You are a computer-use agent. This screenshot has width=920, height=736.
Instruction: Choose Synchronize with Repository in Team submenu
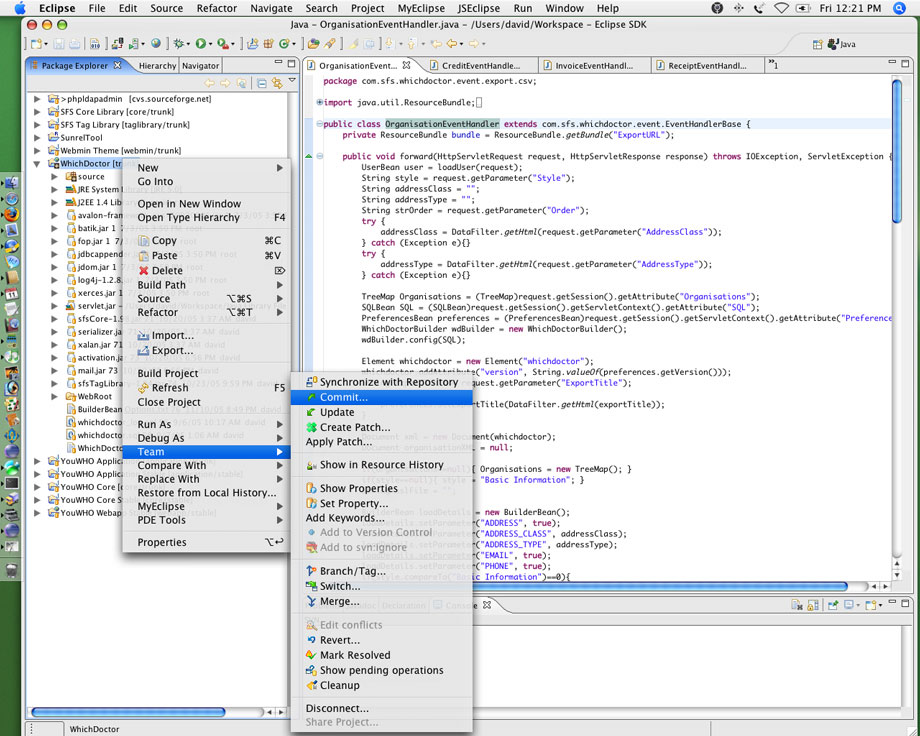coord(381,382)
